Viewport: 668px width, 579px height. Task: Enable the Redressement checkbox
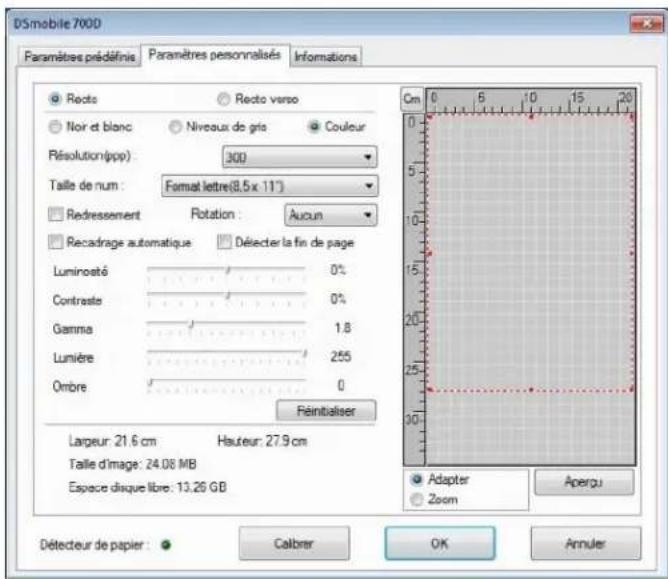point(56,214)
